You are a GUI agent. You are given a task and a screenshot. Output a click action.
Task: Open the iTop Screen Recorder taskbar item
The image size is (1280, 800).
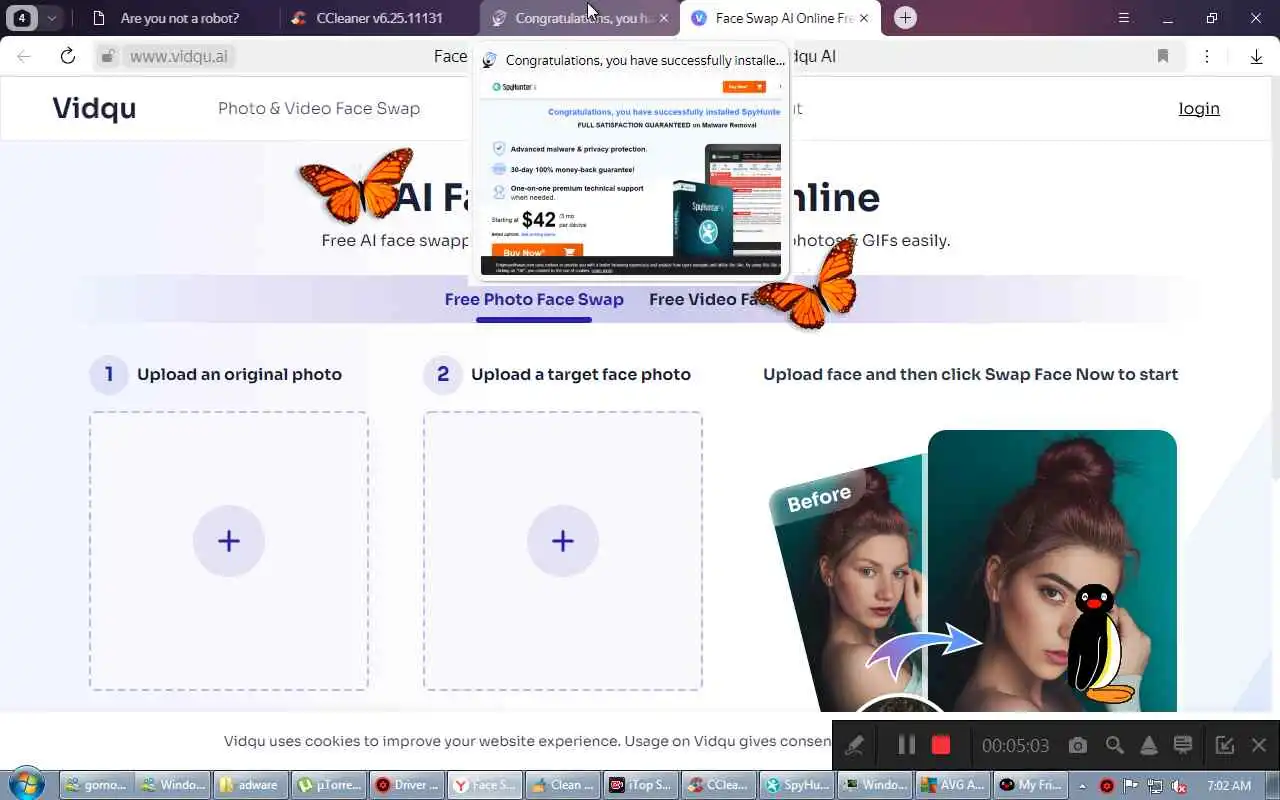coord(639,785)
